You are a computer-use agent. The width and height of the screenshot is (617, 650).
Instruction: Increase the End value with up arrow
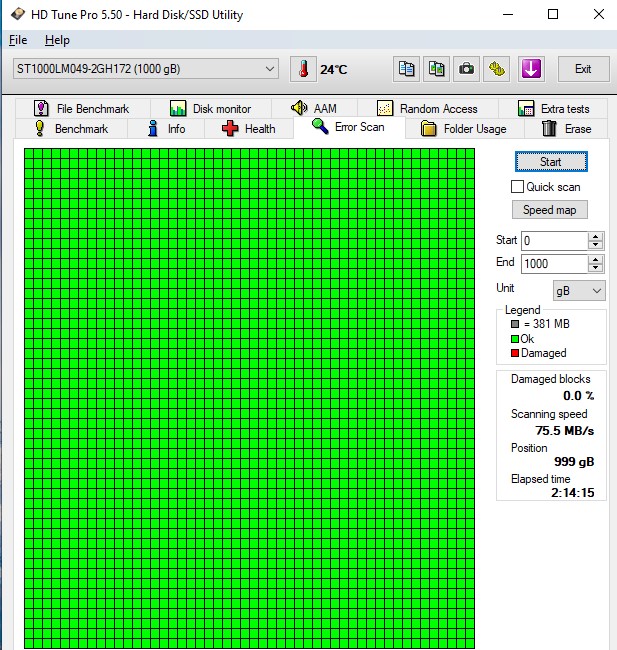(x=596, y=260)
